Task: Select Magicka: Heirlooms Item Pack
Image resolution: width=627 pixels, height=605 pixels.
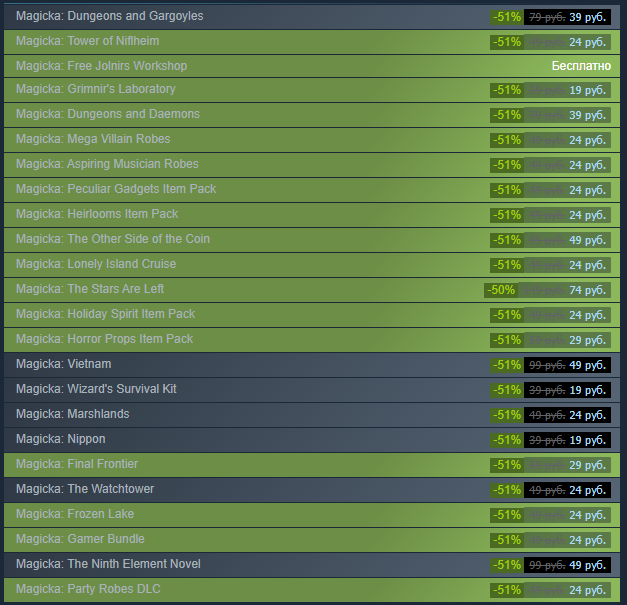Action: (312, 215)
